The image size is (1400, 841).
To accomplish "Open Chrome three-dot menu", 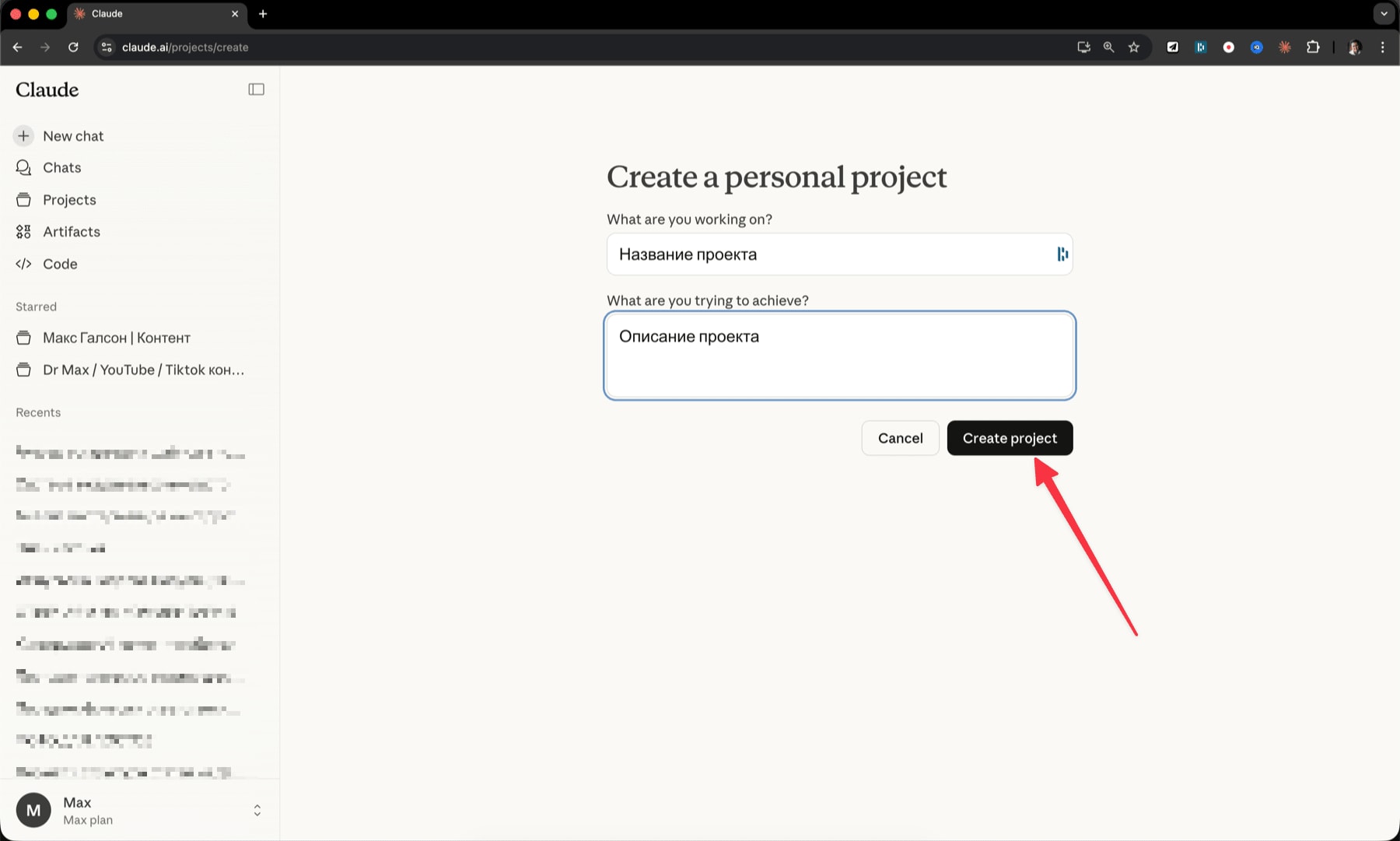I will (x=1382, y=47).
